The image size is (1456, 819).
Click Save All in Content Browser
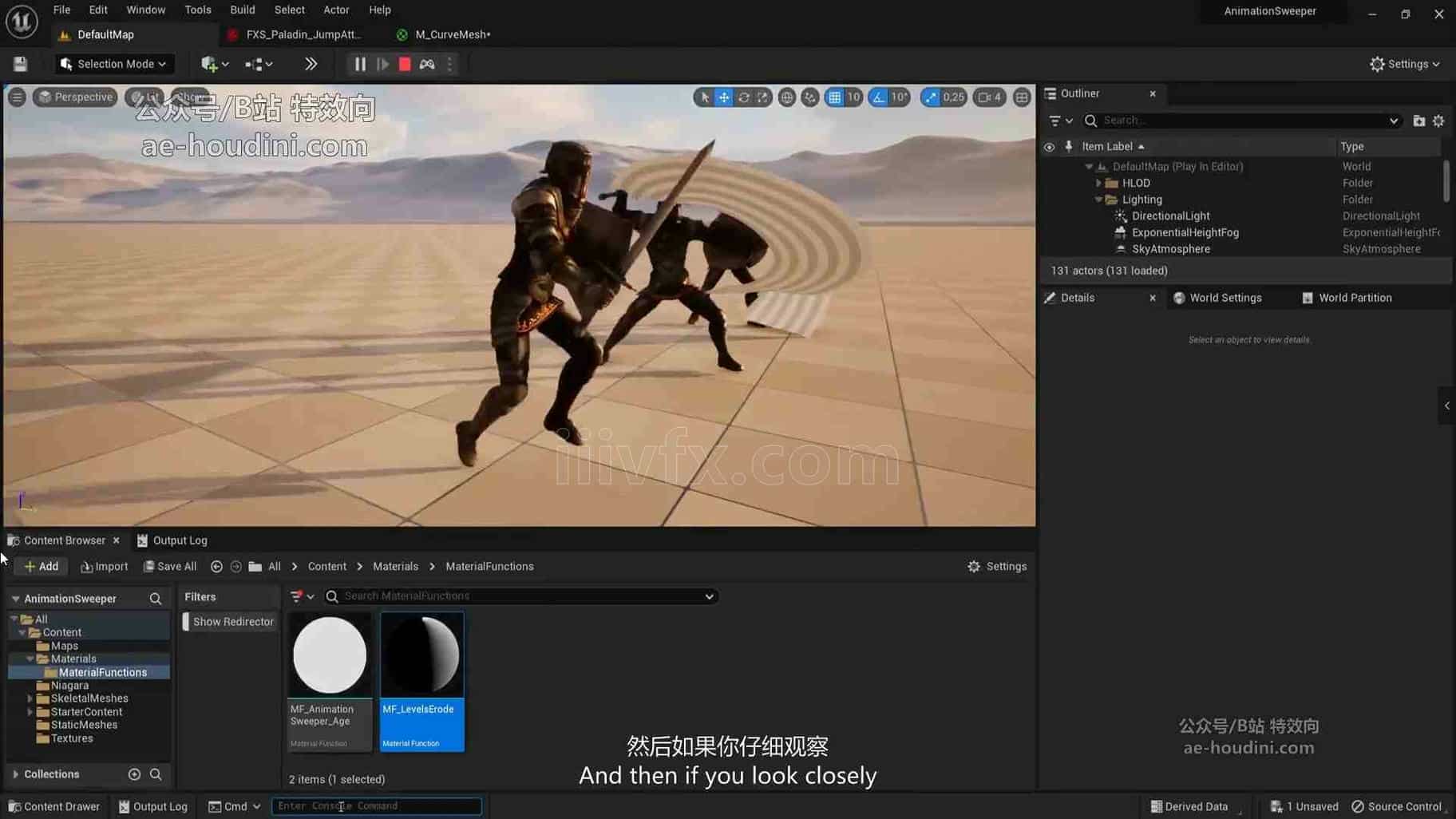169,566
